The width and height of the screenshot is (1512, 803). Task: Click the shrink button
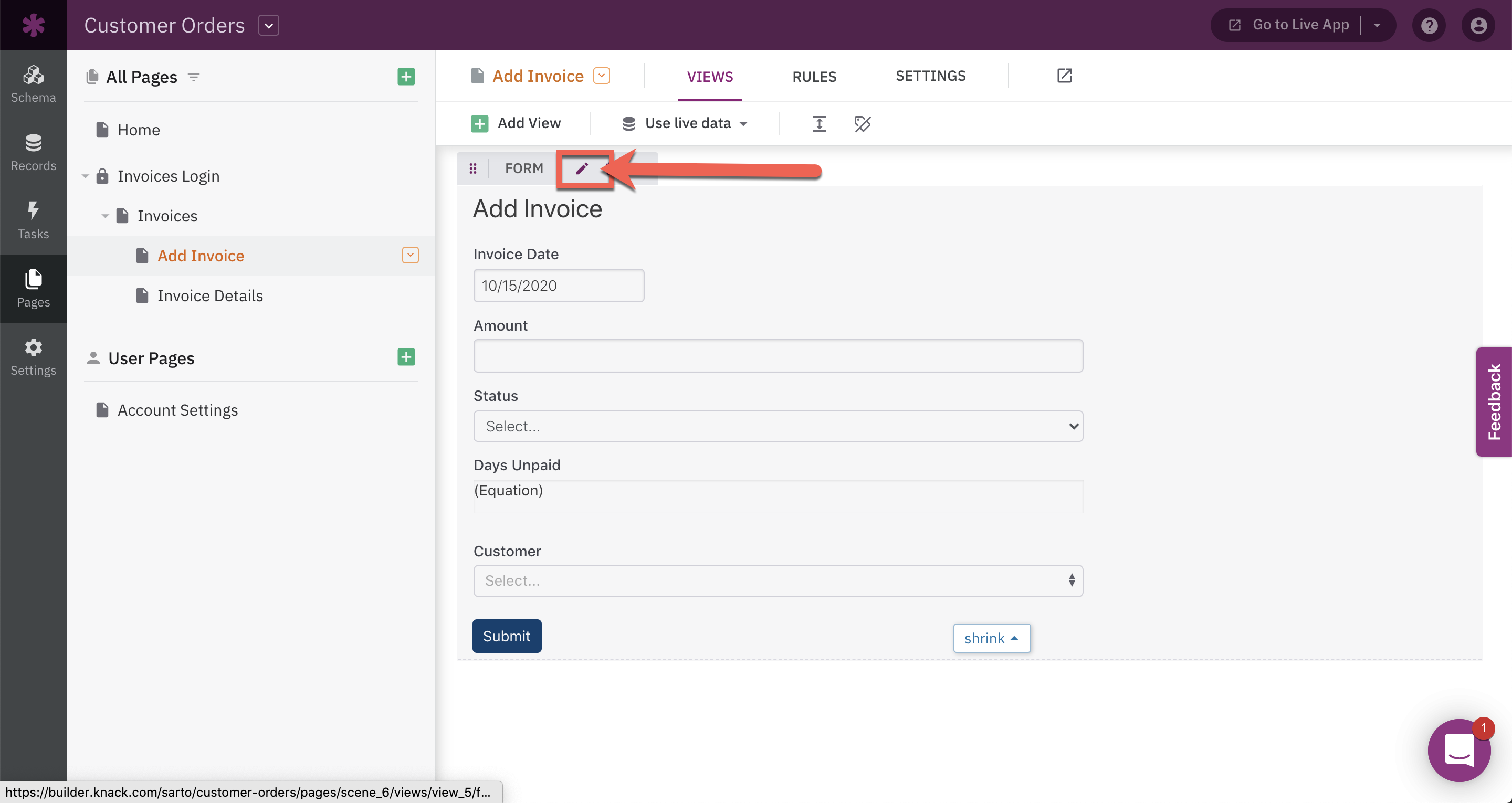991,638
